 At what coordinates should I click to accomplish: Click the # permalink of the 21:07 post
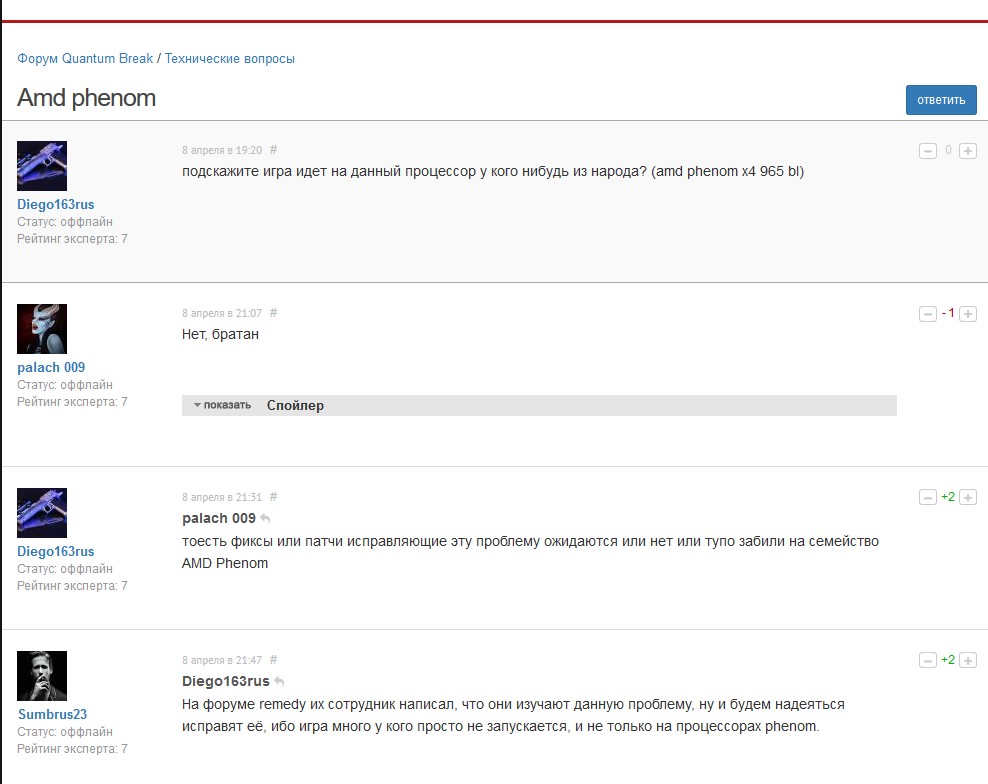(x=273, y=313)
